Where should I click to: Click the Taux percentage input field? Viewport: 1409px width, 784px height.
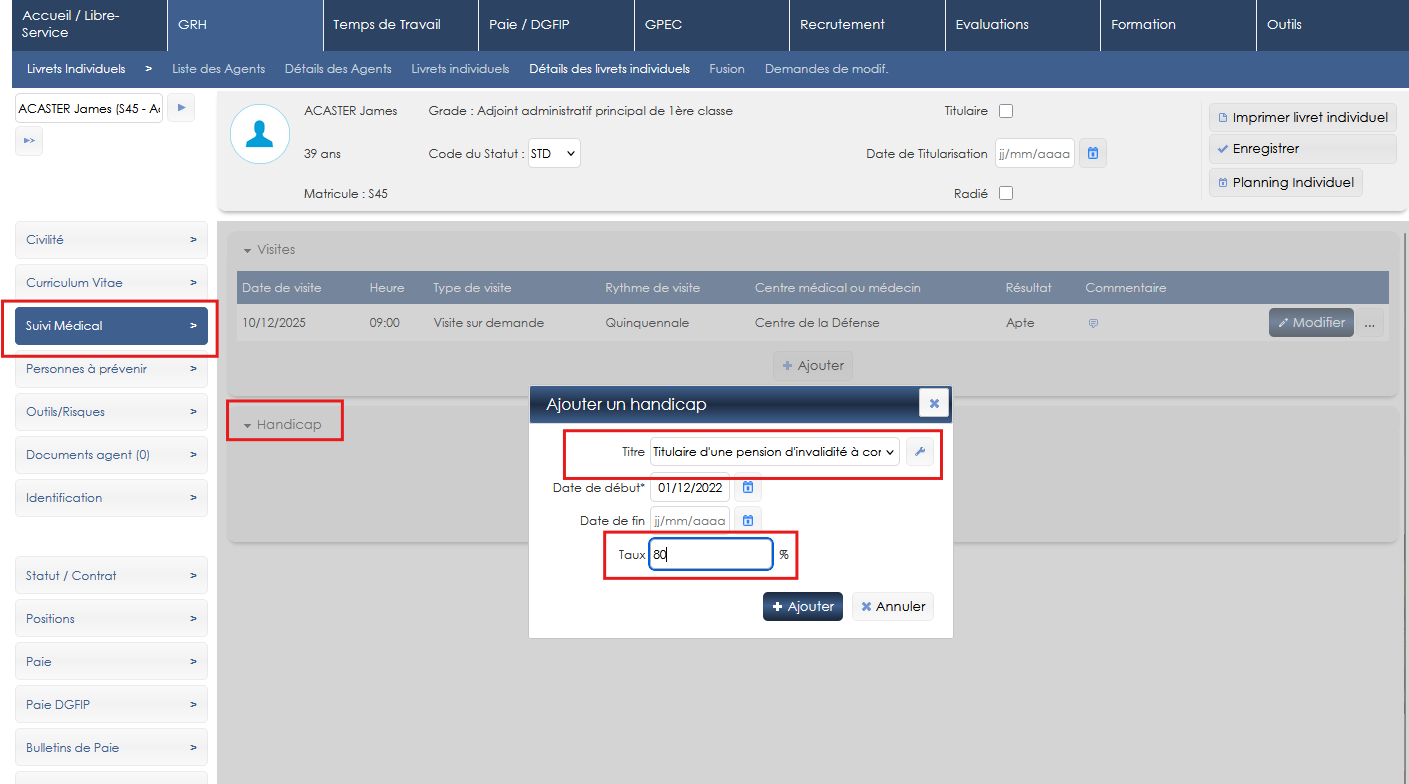pos(710,554)
